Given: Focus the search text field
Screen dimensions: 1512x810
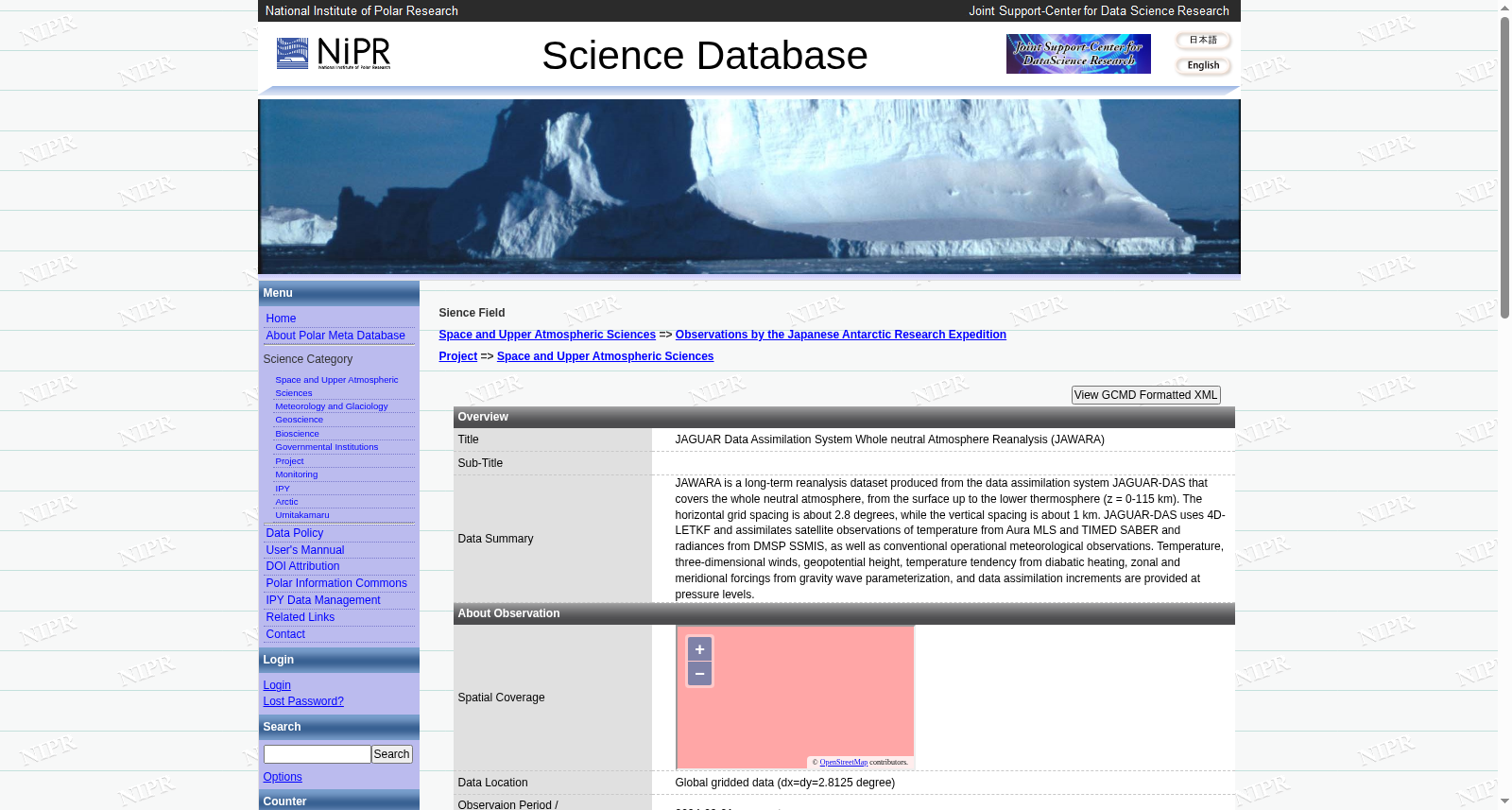Looking at the screenshot, I should point(317,754).
